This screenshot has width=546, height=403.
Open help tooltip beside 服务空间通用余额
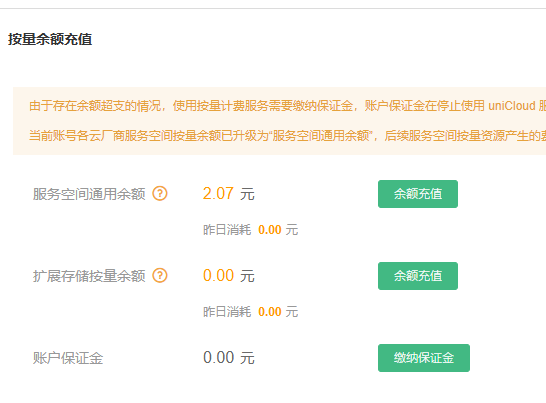pyautogui.click(x=160, y=193)
